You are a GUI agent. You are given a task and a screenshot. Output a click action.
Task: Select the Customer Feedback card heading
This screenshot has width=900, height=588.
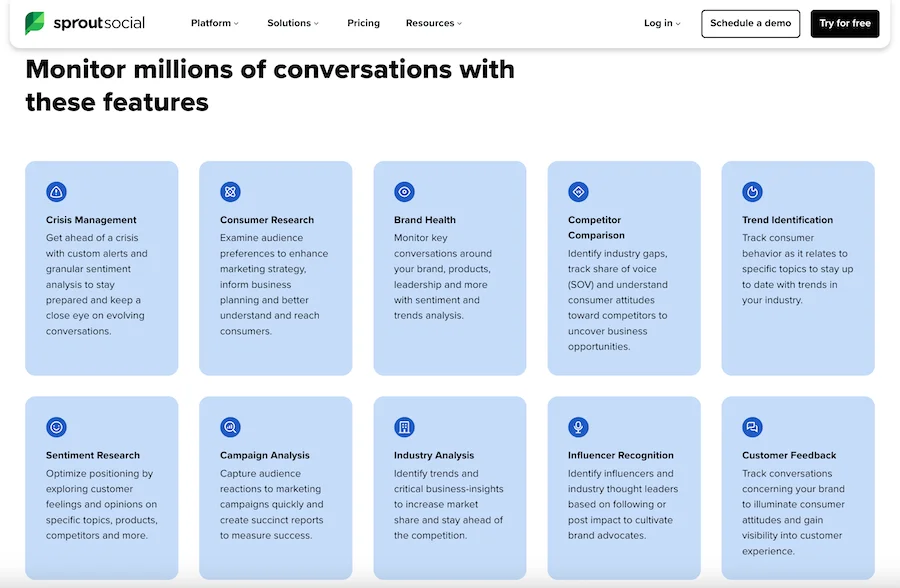(789, 455)
